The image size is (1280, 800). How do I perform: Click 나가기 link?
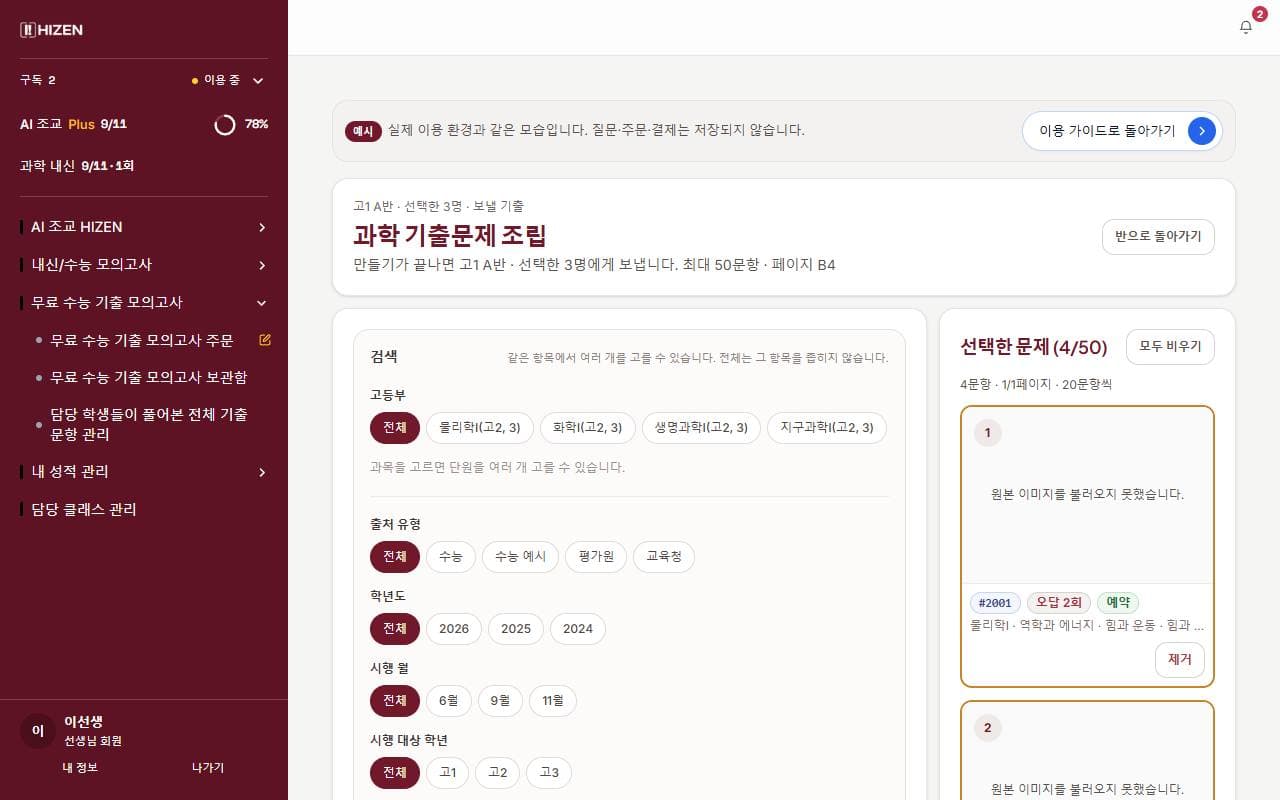click(208, 768)
